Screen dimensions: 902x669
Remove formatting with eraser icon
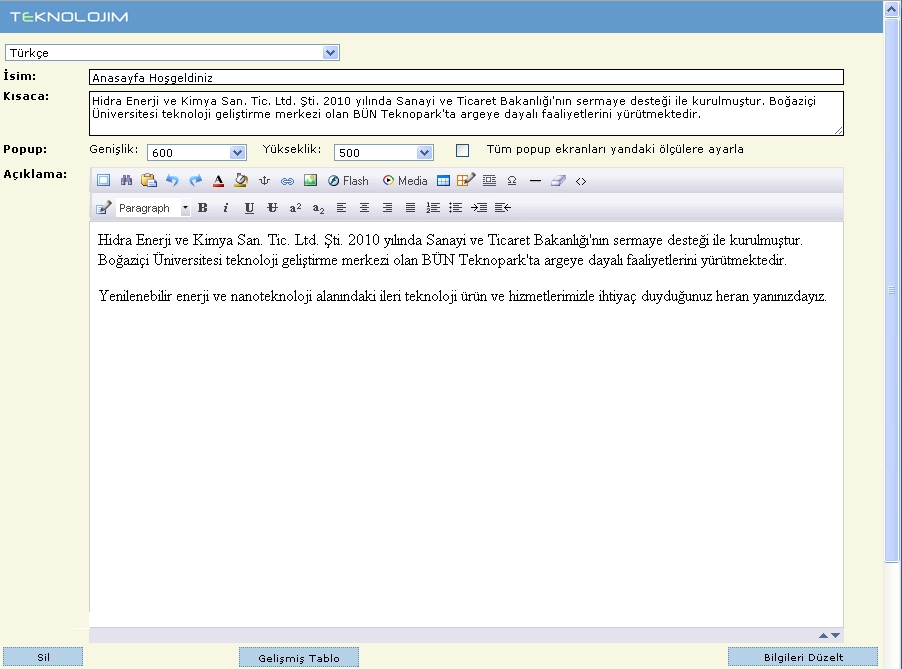click(558, 181)
